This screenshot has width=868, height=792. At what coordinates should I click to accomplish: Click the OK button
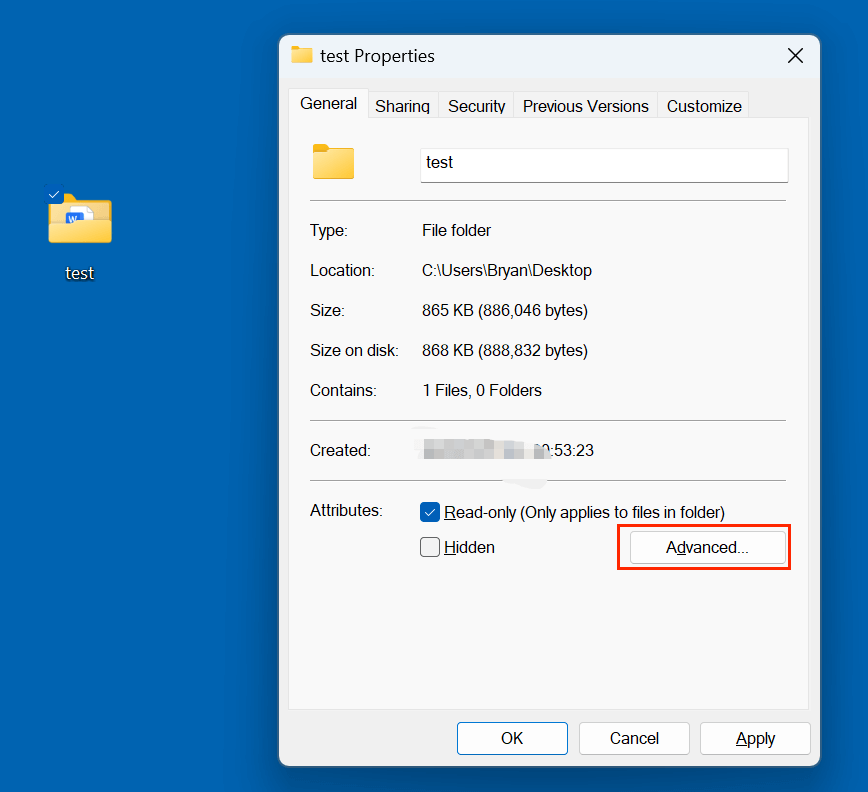512,738
